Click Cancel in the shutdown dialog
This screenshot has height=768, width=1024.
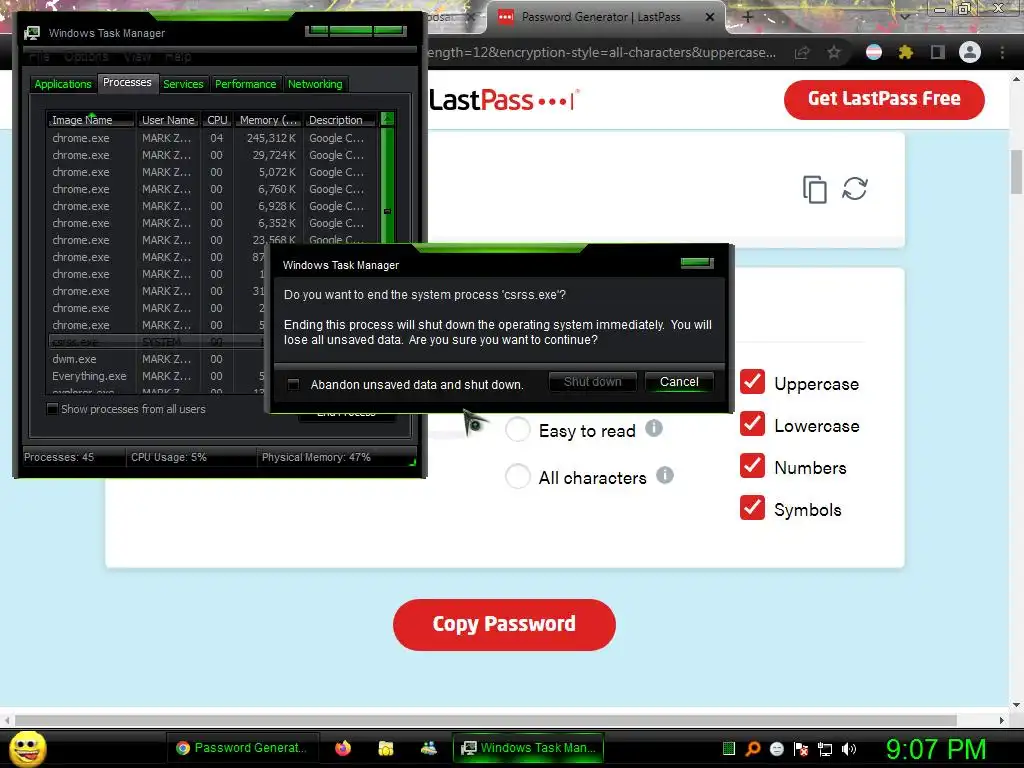(679, 382)
